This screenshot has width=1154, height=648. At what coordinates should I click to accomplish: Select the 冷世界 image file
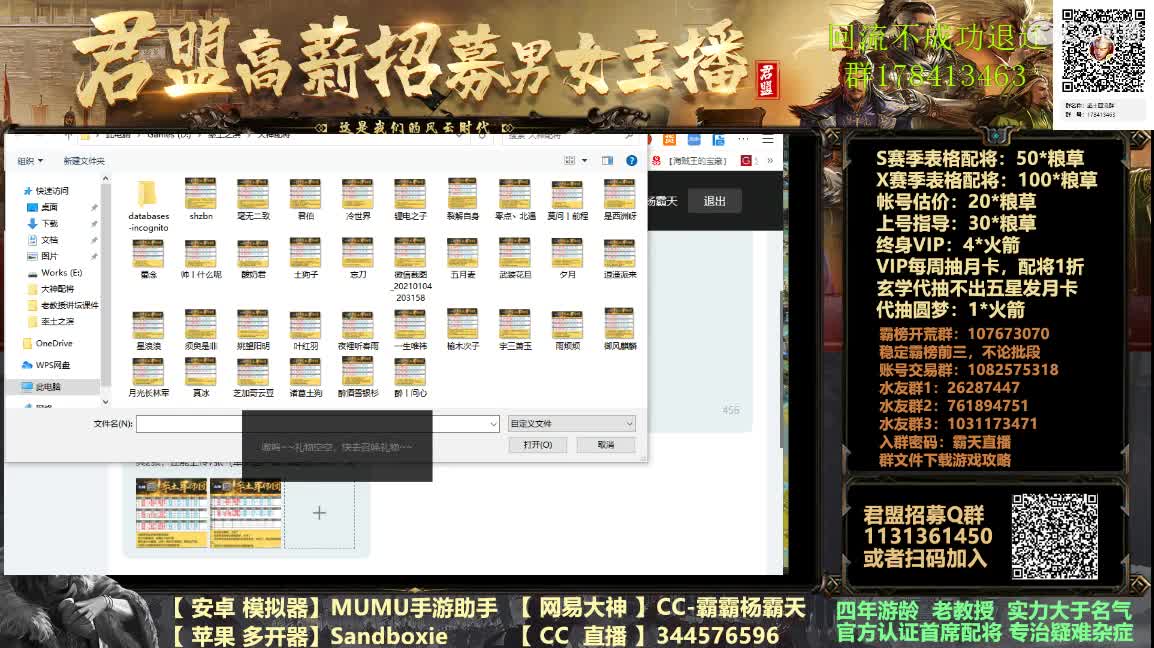[358, 199]
